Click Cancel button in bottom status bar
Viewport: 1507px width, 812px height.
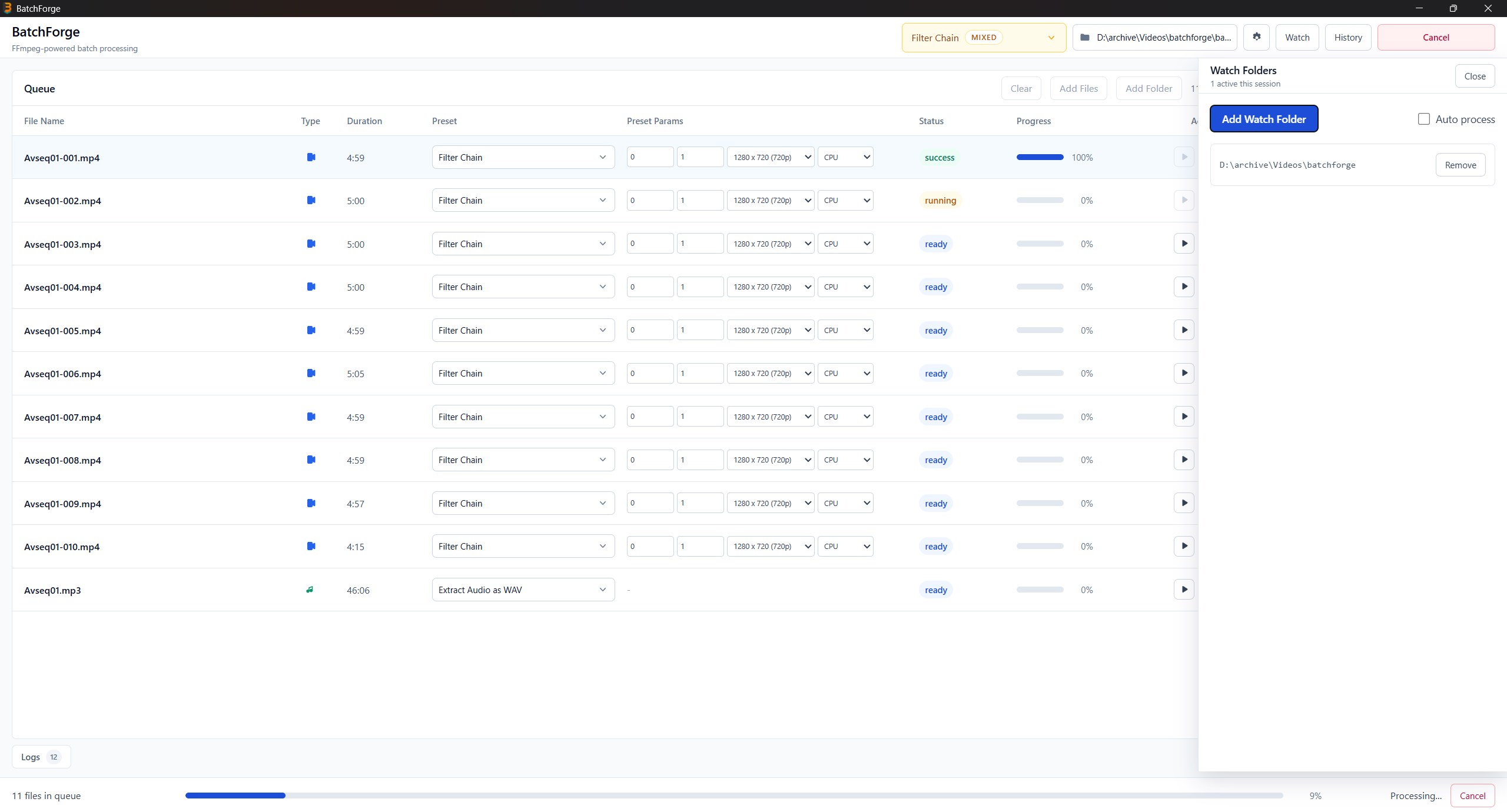pyautogui.click(x=1472, y=796)
